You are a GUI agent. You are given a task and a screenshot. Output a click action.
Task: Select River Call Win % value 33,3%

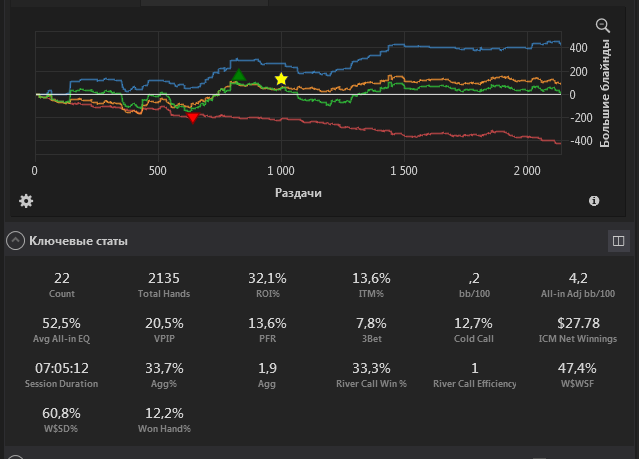coord(371,368)
